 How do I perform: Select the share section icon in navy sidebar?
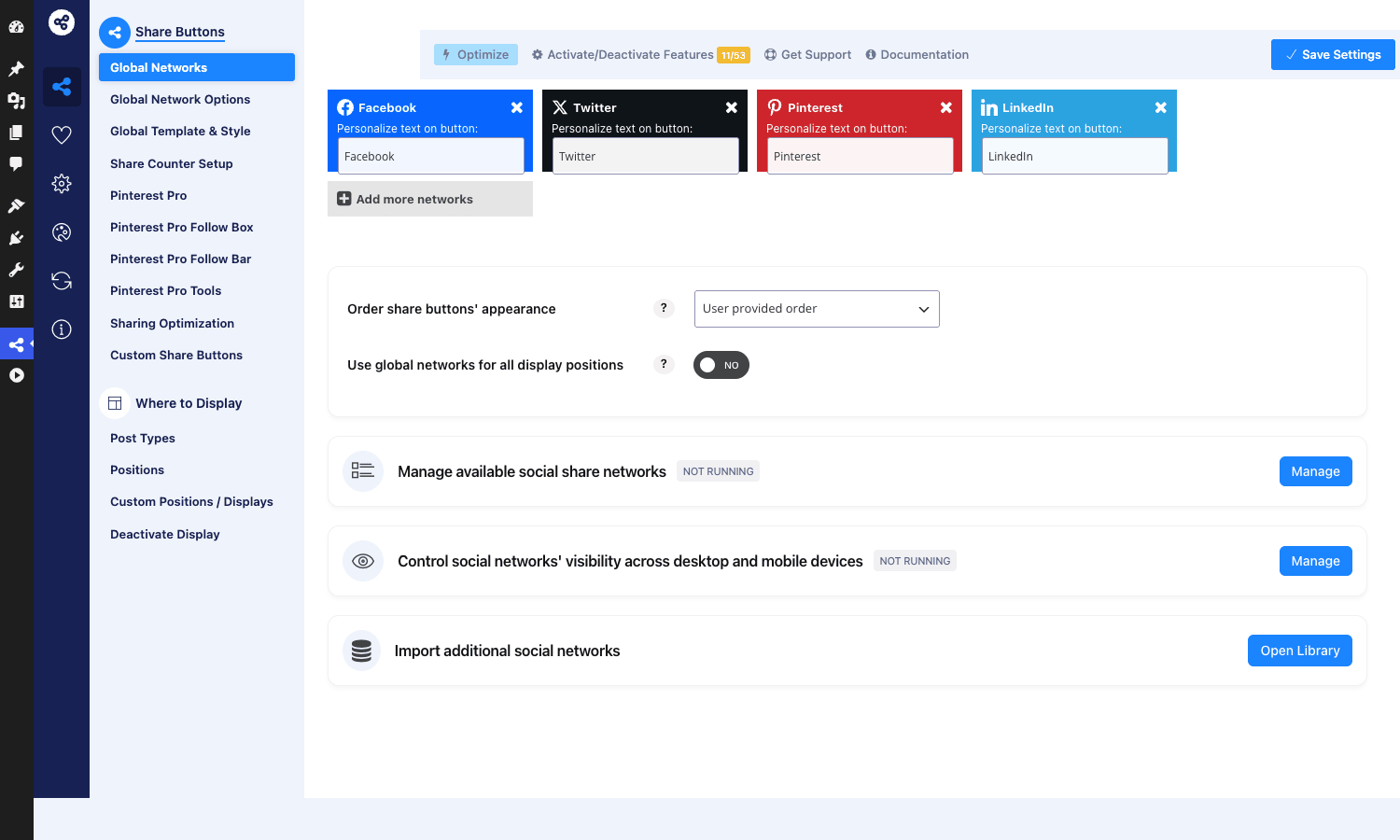(x=62, y=87)
